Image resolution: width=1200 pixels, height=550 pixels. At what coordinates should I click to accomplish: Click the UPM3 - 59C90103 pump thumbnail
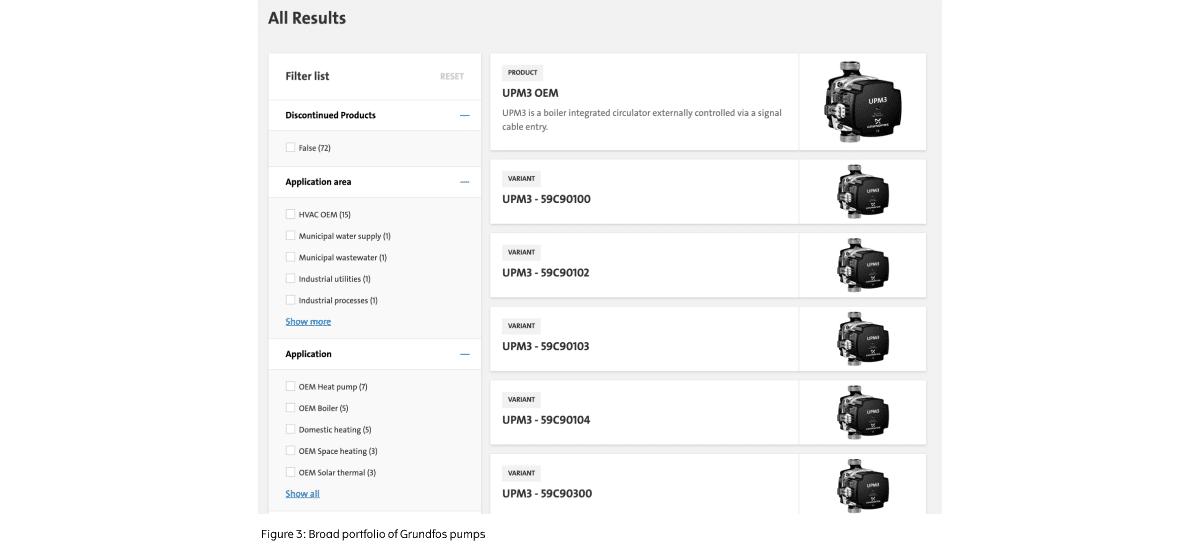pyautogui.click(x=862, y=339)
